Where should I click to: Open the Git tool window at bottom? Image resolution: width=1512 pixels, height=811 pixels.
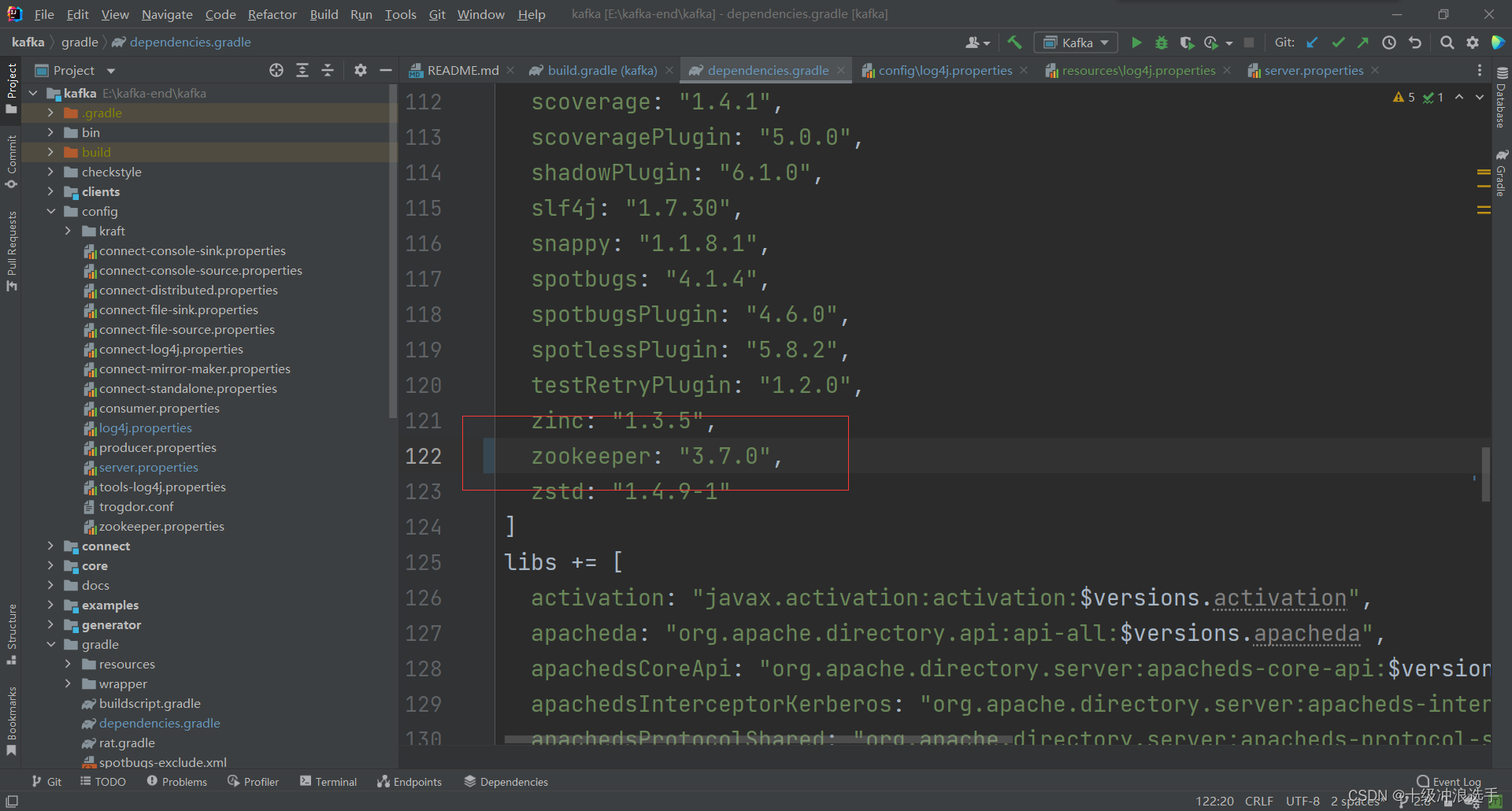point(46,781)
